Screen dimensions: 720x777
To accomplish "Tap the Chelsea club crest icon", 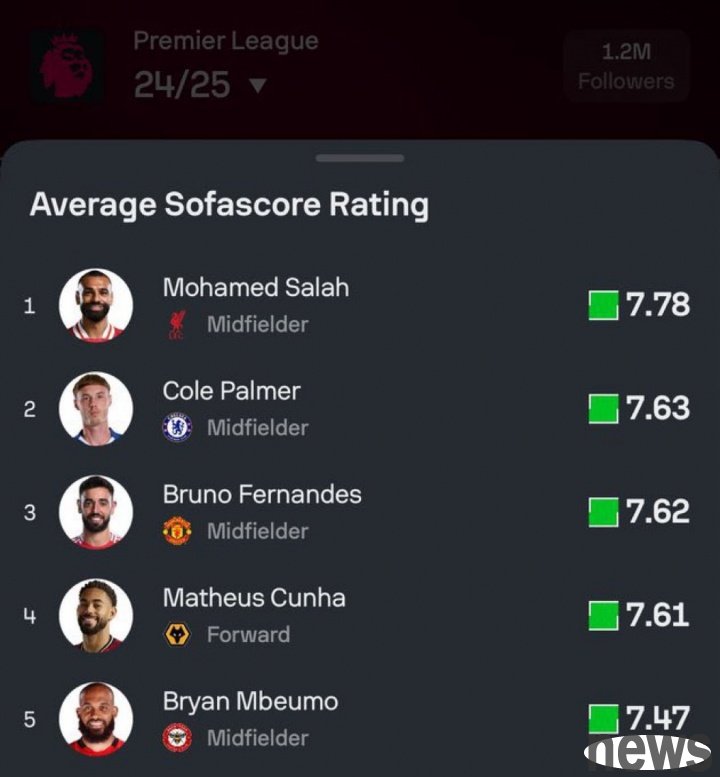I will pyautogui.click(x=177, y=427).
